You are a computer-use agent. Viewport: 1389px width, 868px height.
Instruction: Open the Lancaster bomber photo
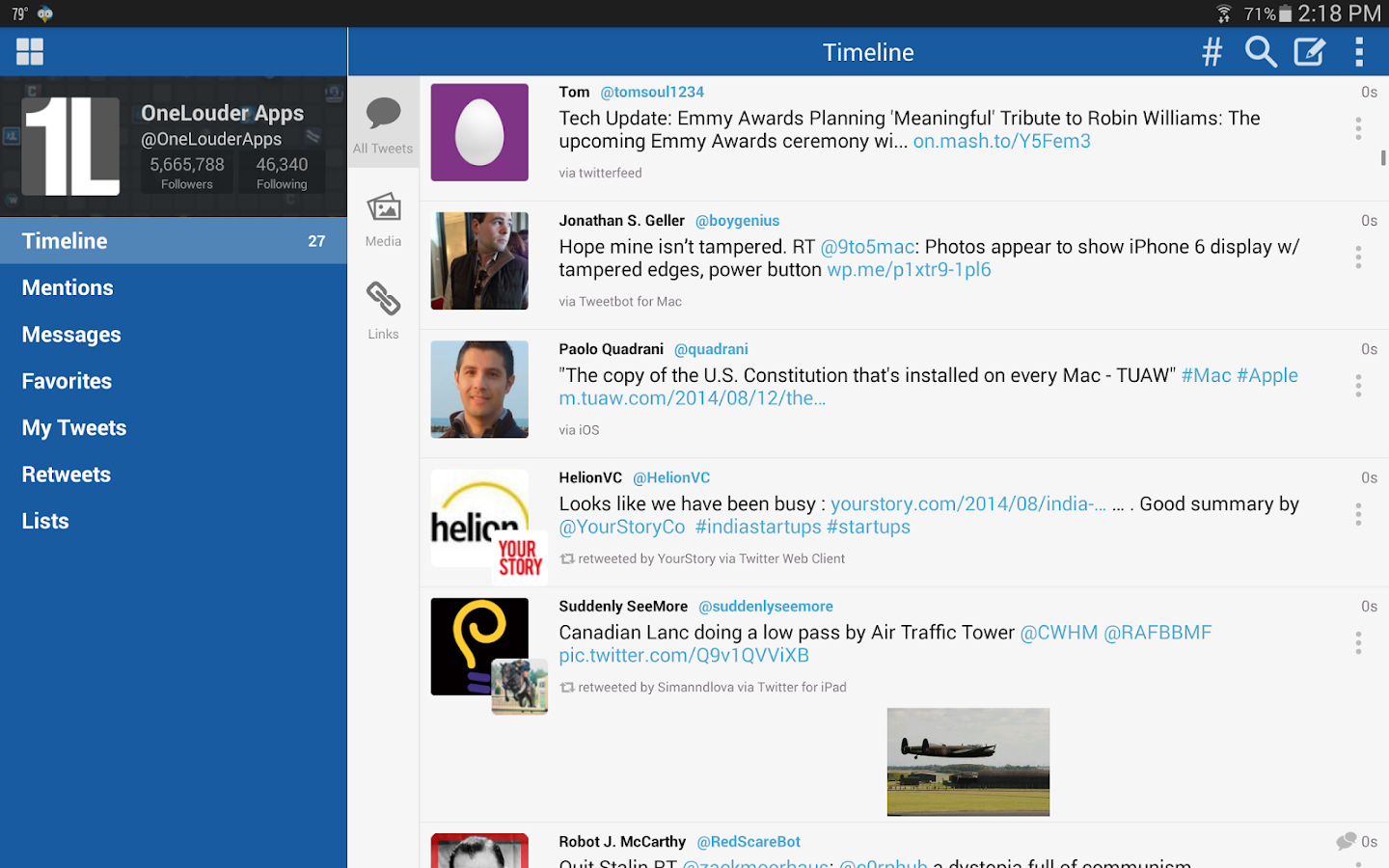click(968, 762)
